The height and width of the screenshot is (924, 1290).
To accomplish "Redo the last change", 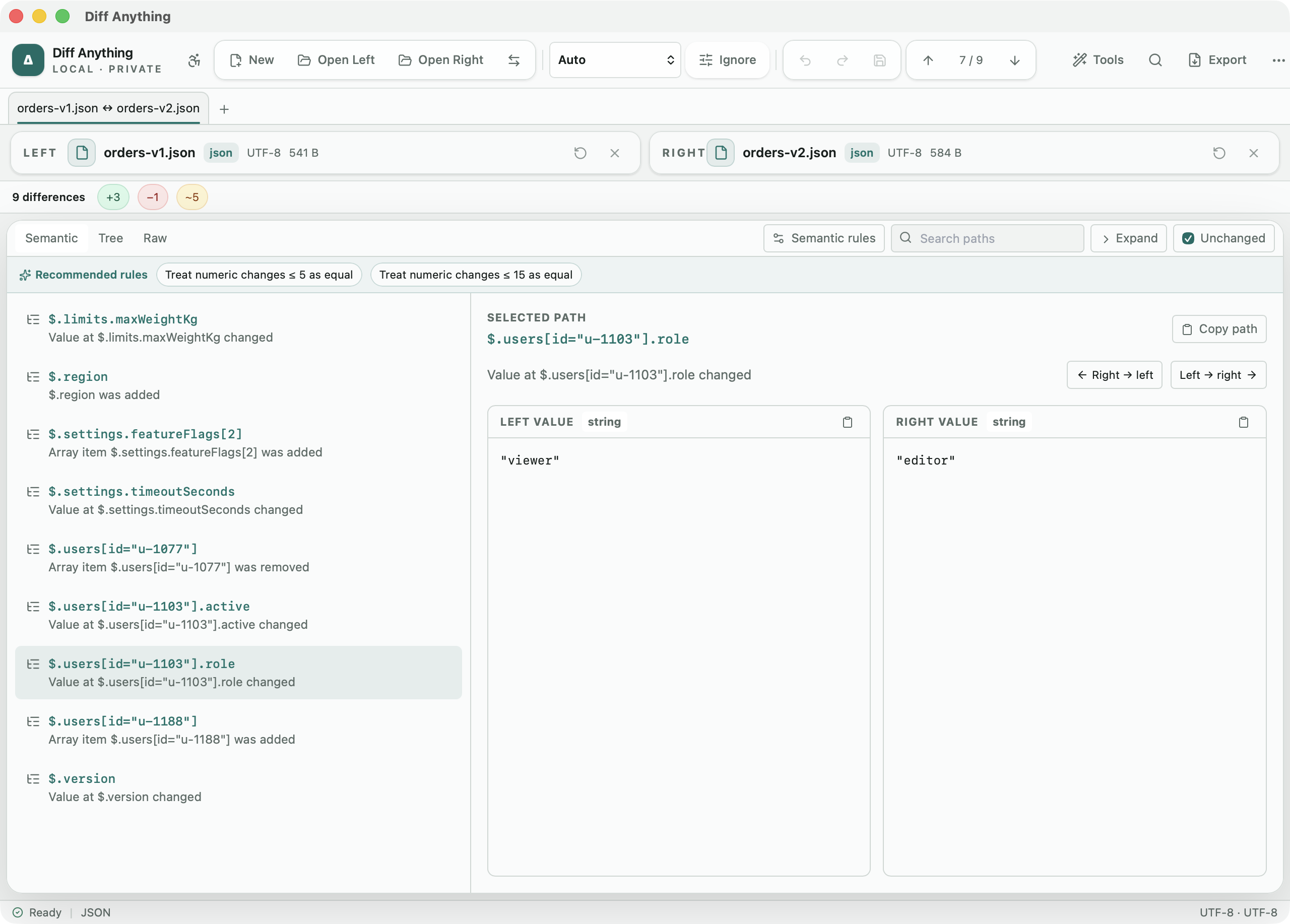I will click(843, 60).
